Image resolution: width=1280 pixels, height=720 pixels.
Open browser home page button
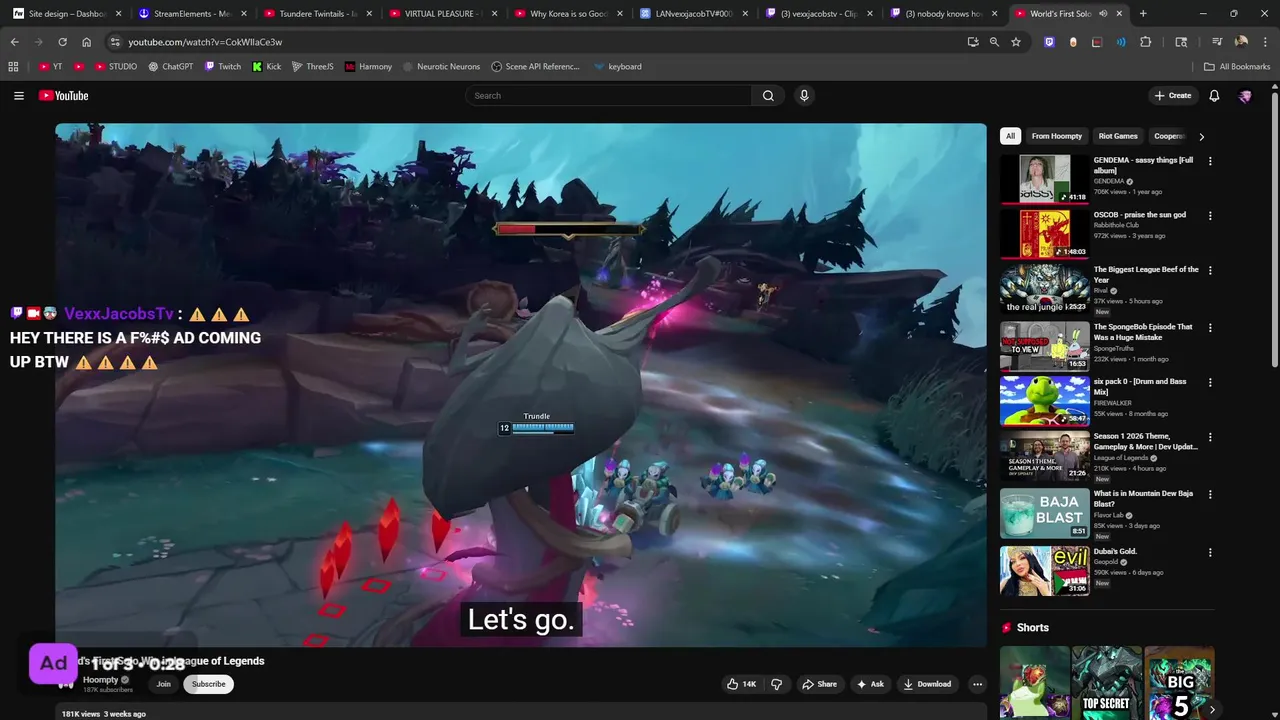click(x=86, y=42)
